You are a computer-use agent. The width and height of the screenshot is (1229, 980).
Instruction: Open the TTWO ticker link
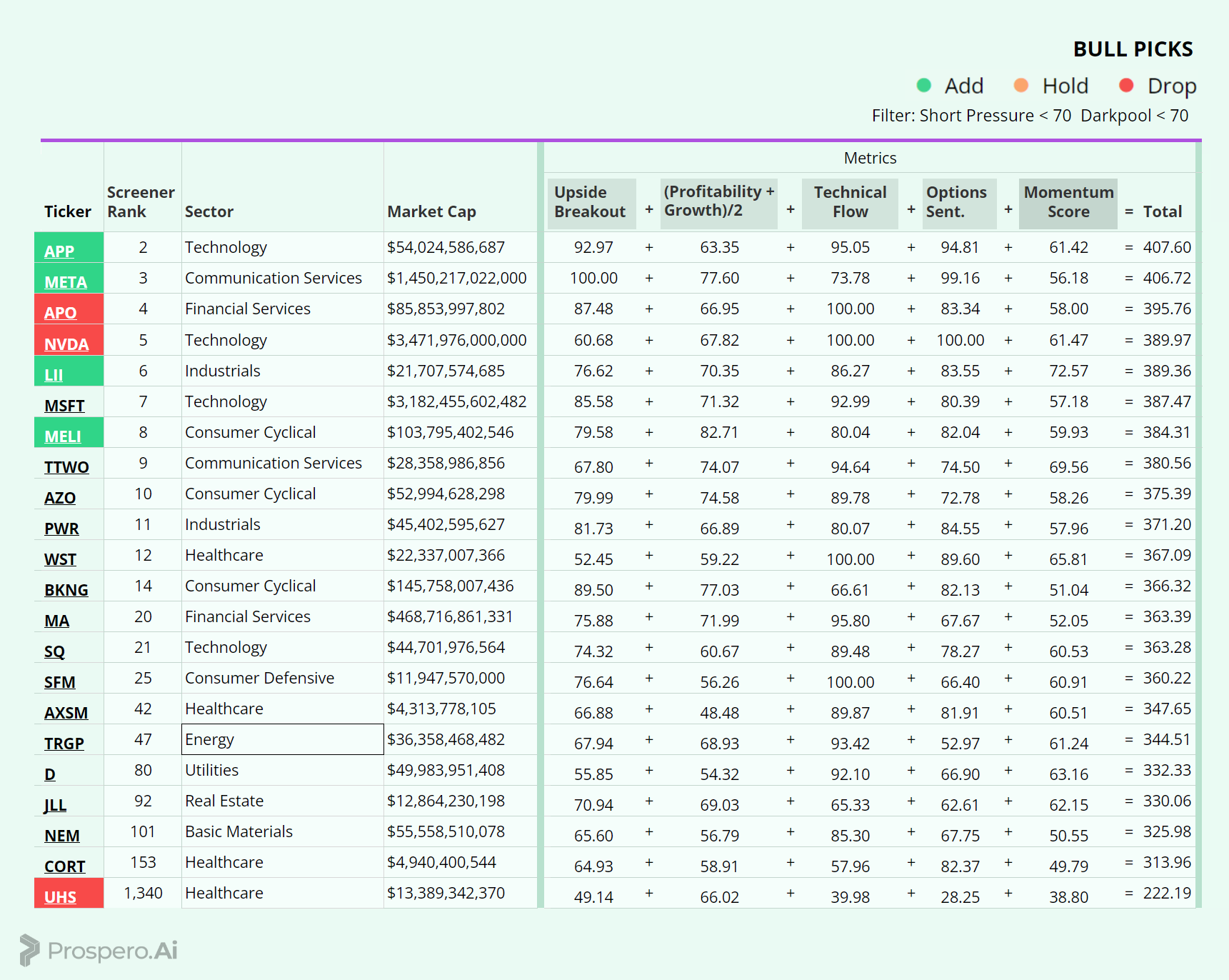(x=66, y=467)
